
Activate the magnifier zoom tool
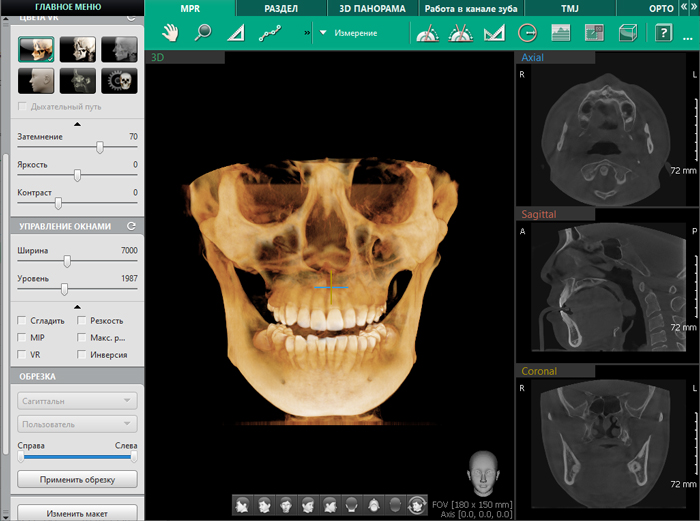[203, 32]
